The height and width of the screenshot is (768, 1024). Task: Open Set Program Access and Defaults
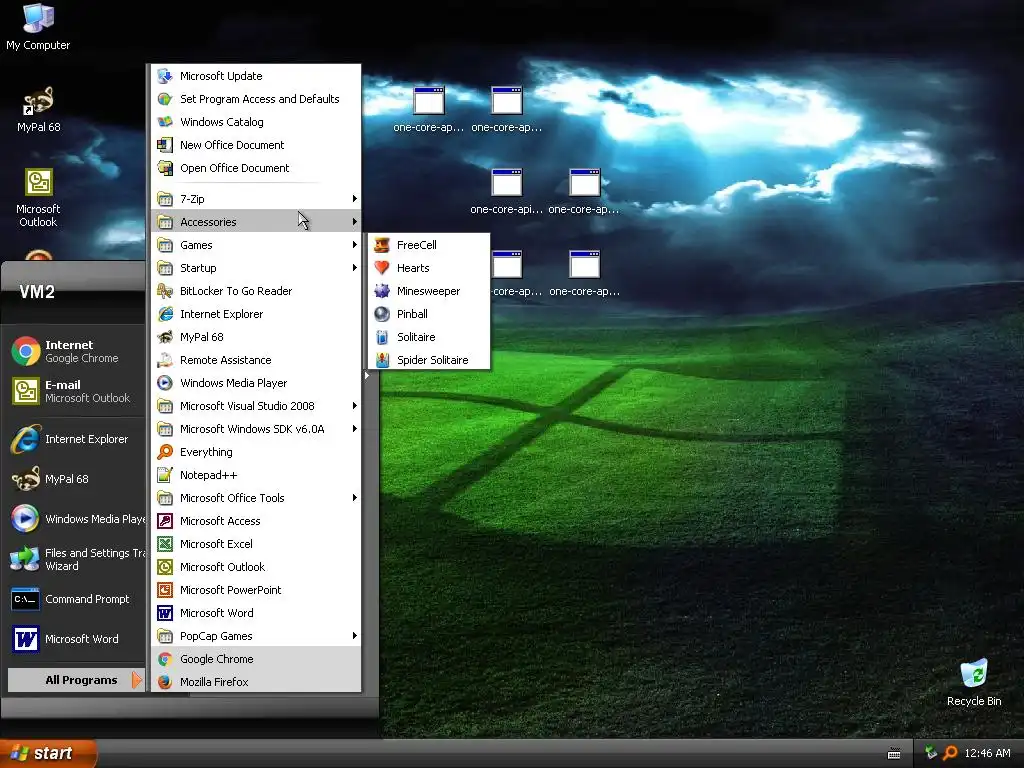256,99
